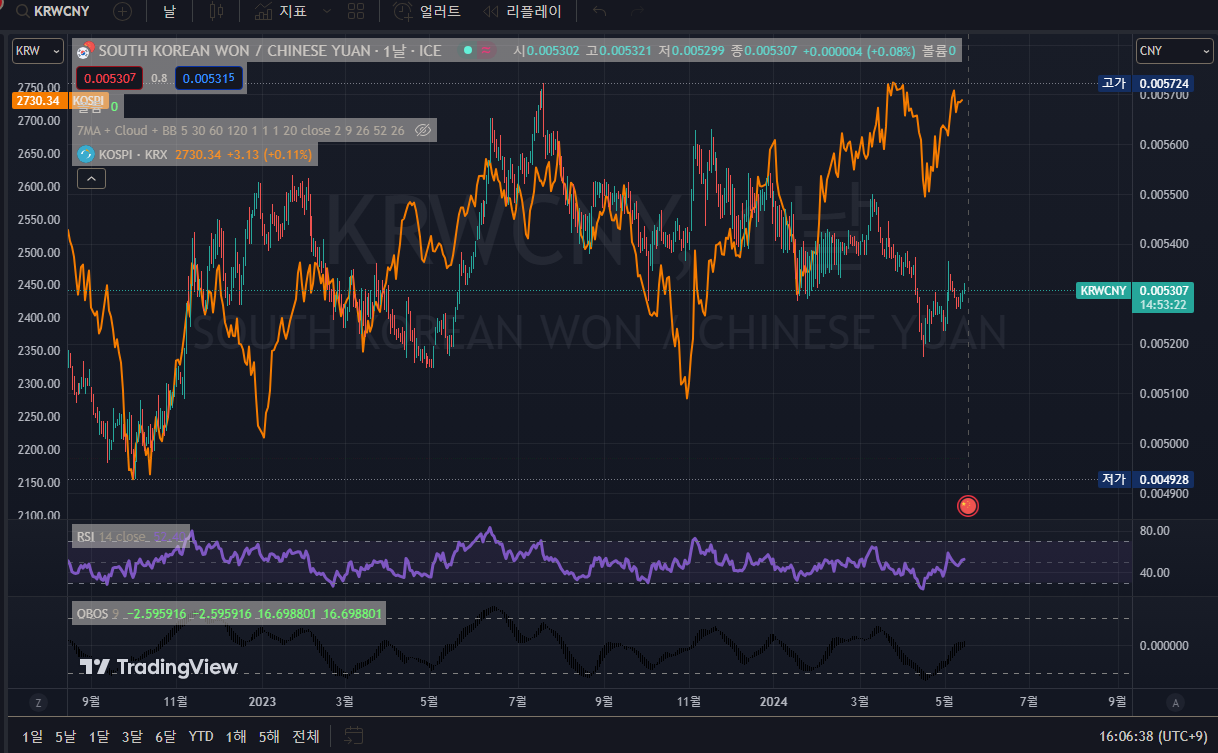Image resolution: width=1218 pixels, height=753 pixels.
Task: Toggle visibility of 7MA Cloud BB indicator
Action: [422, 130]
